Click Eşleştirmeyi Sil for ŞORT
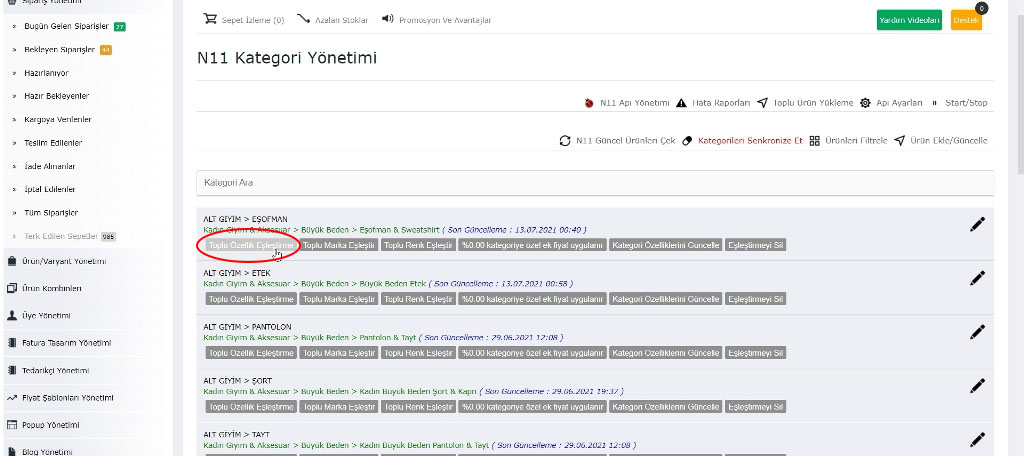 tap(756, 406)
